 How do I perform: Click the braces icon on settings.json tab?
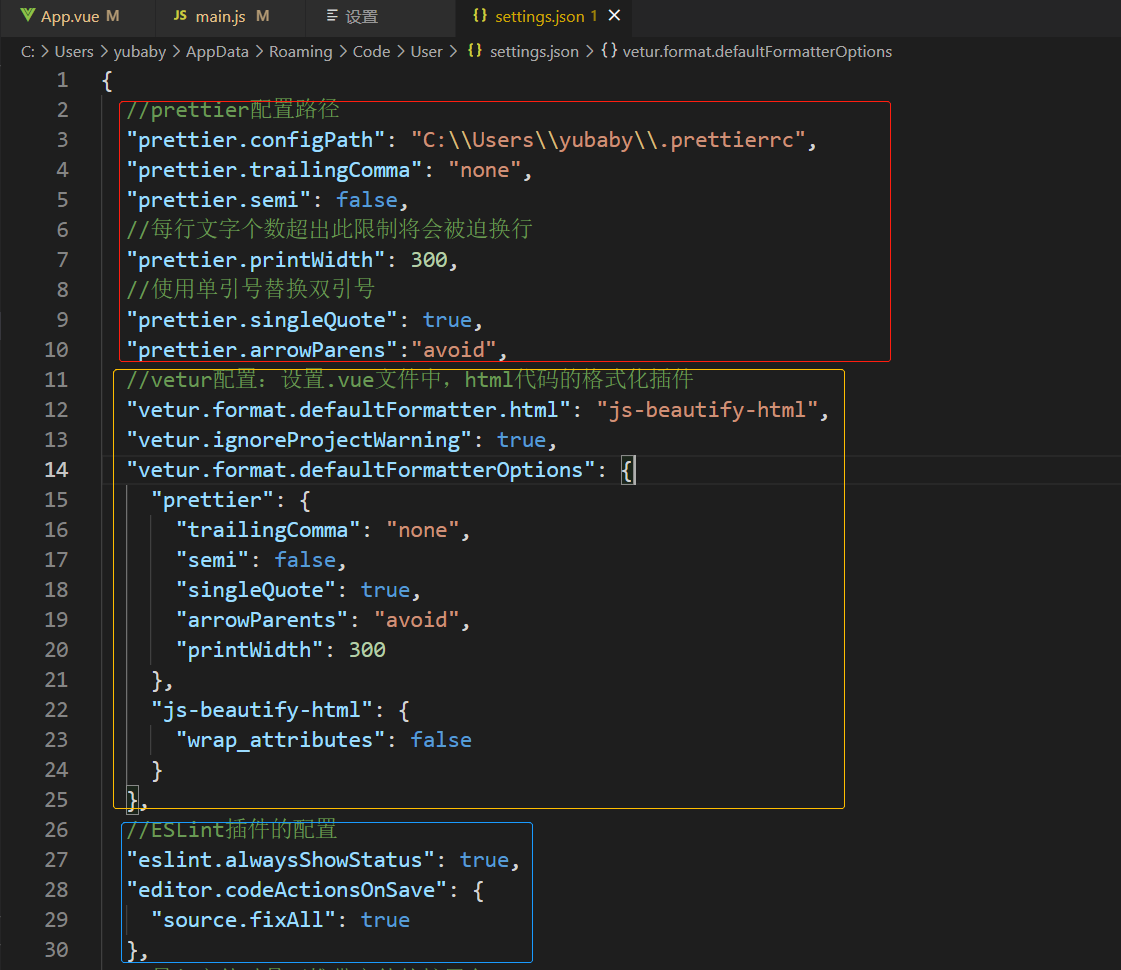(x=480, y=15)
